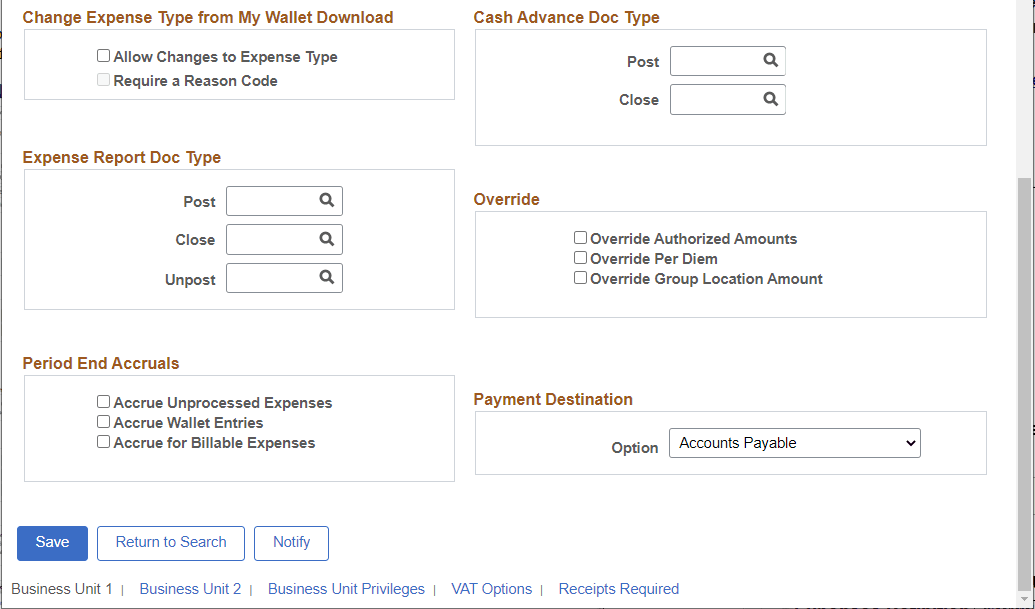
Task: Open the Post lookup in Expense Report Doc Type
Action: point(326,201)
